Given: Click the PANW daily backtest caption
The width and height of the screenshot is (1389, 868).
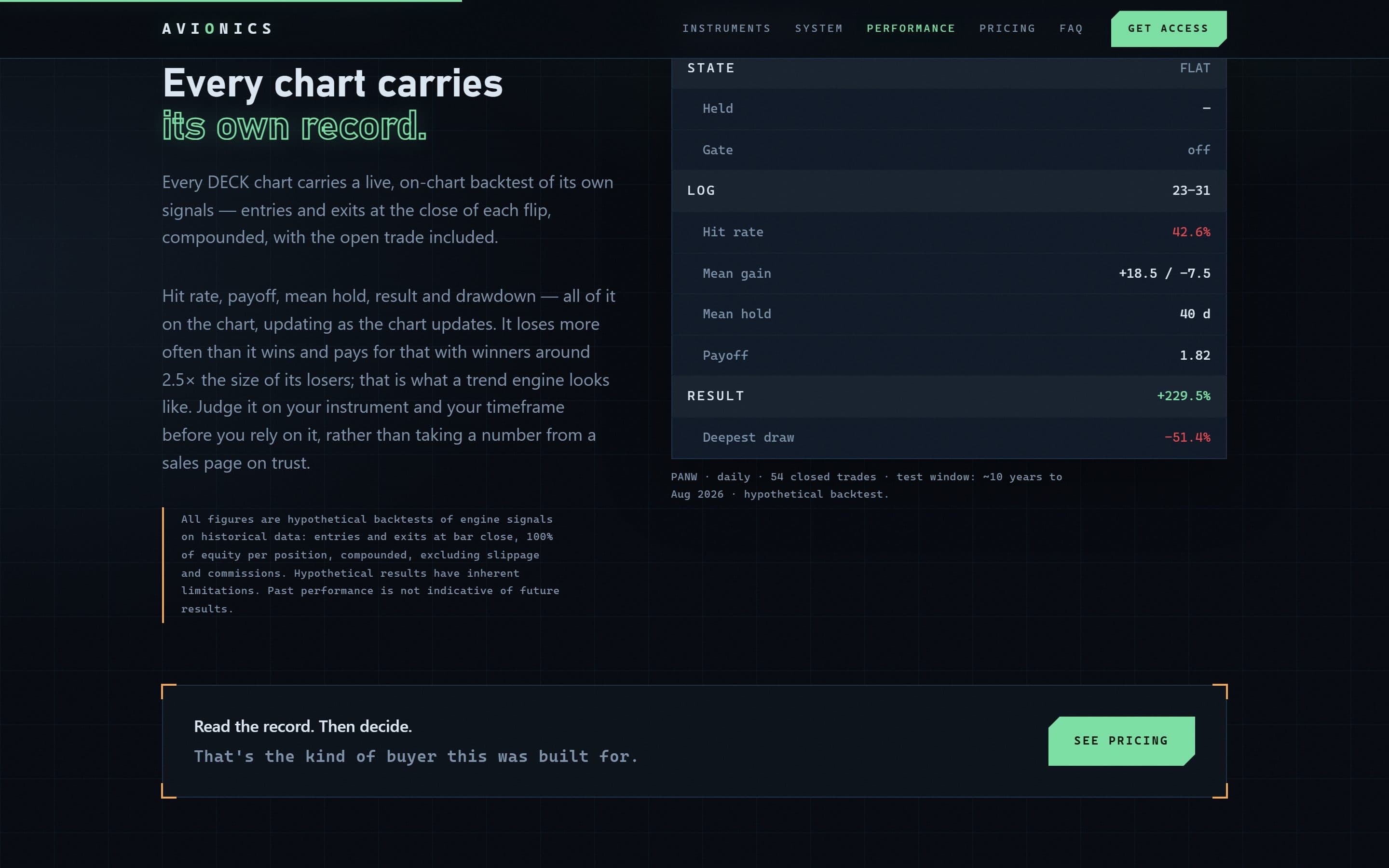Looking at the screenshot, I should tap(866, 486).
